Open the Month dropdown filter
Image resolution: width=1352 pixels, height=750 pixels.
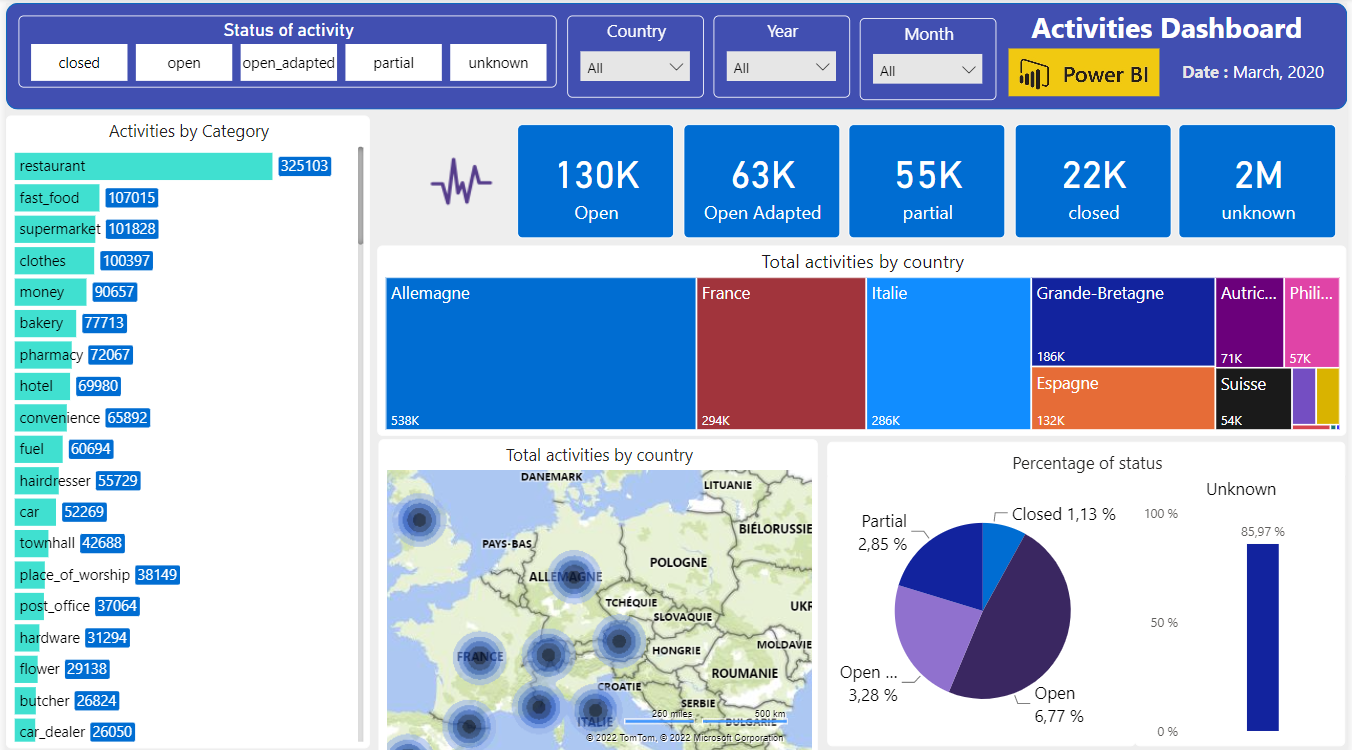coord(928,70)
